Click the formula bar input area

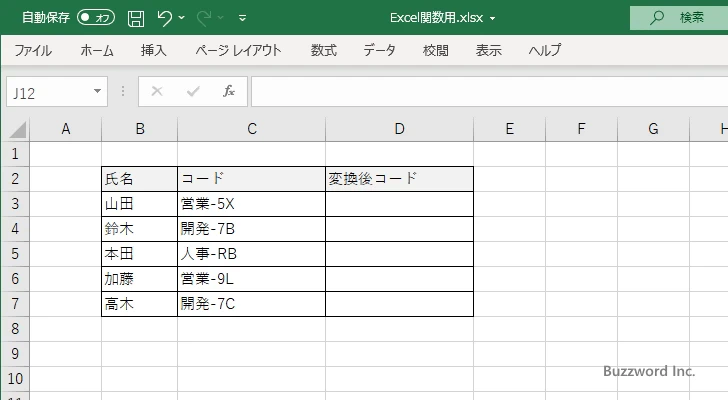(x=489, y=92)
